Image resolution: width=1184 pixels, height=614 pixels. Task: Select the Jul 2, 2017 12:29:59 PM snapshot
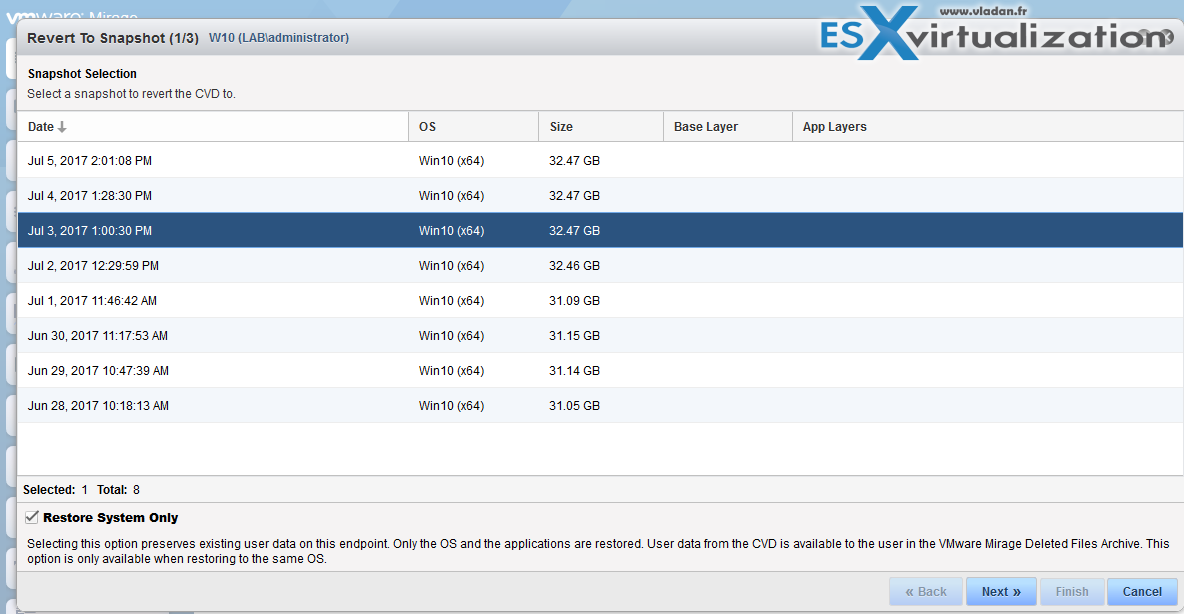(x=600, y=266)
